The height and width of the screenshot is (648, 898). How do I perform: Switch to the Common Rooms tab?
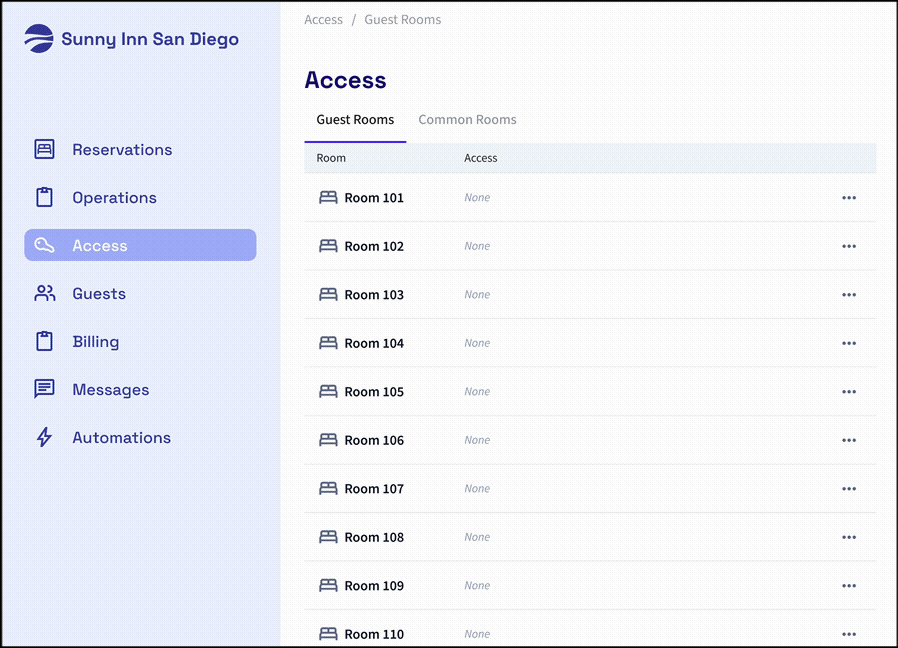point(467,120)
